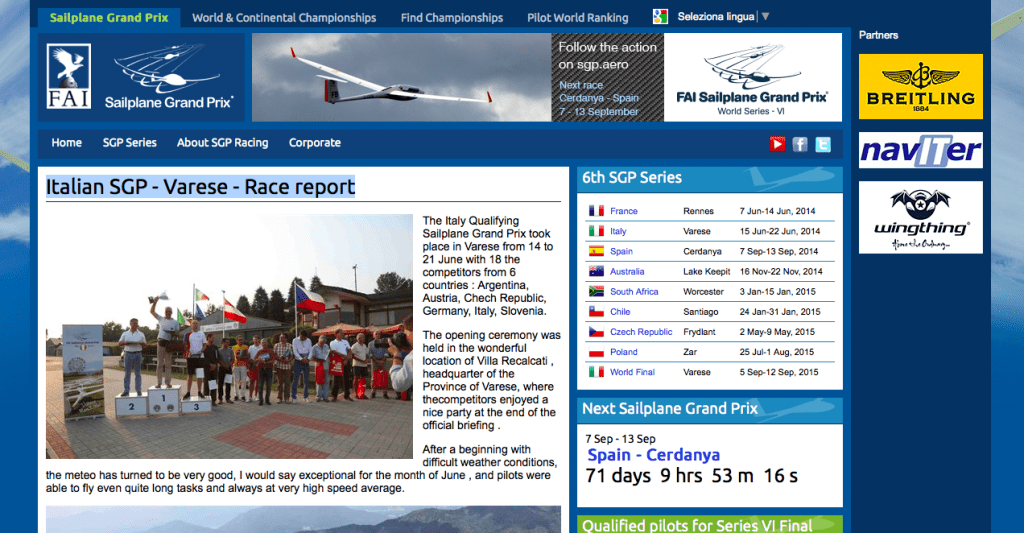
Task: Click the Wingthing partner logo
Action: 920,217
